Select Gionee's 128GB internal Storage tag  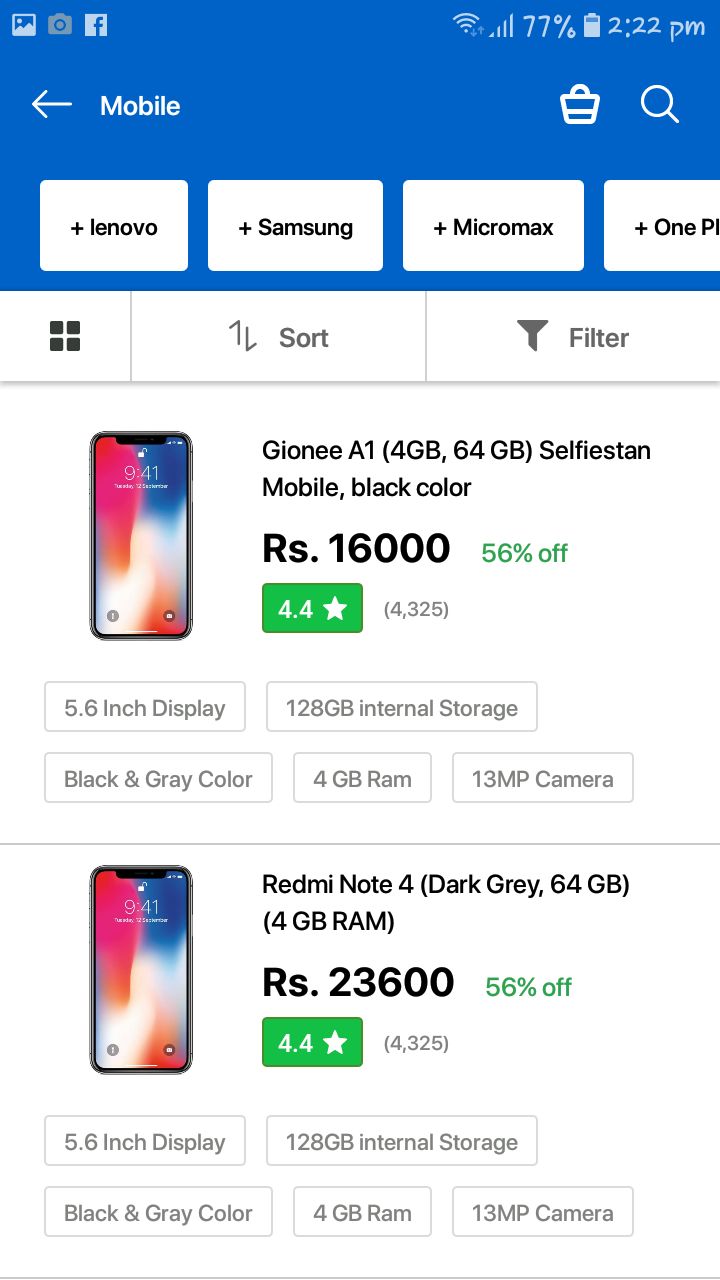[x=401, y=708]
